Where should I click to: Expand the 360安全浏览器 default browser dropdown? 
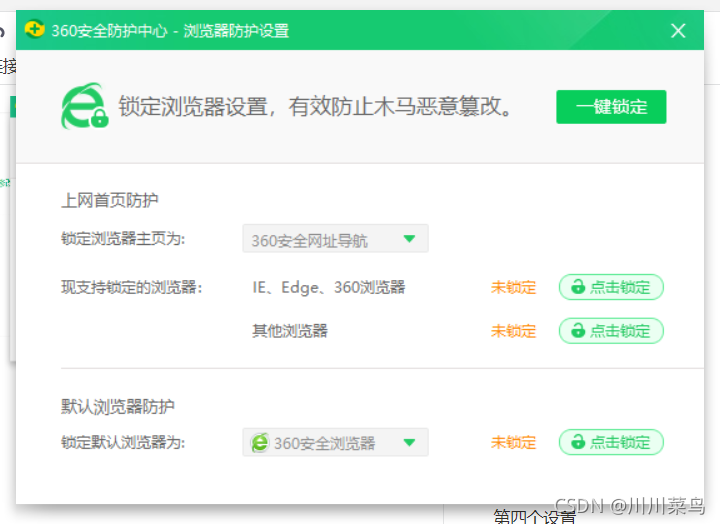[x=335, y=442]
